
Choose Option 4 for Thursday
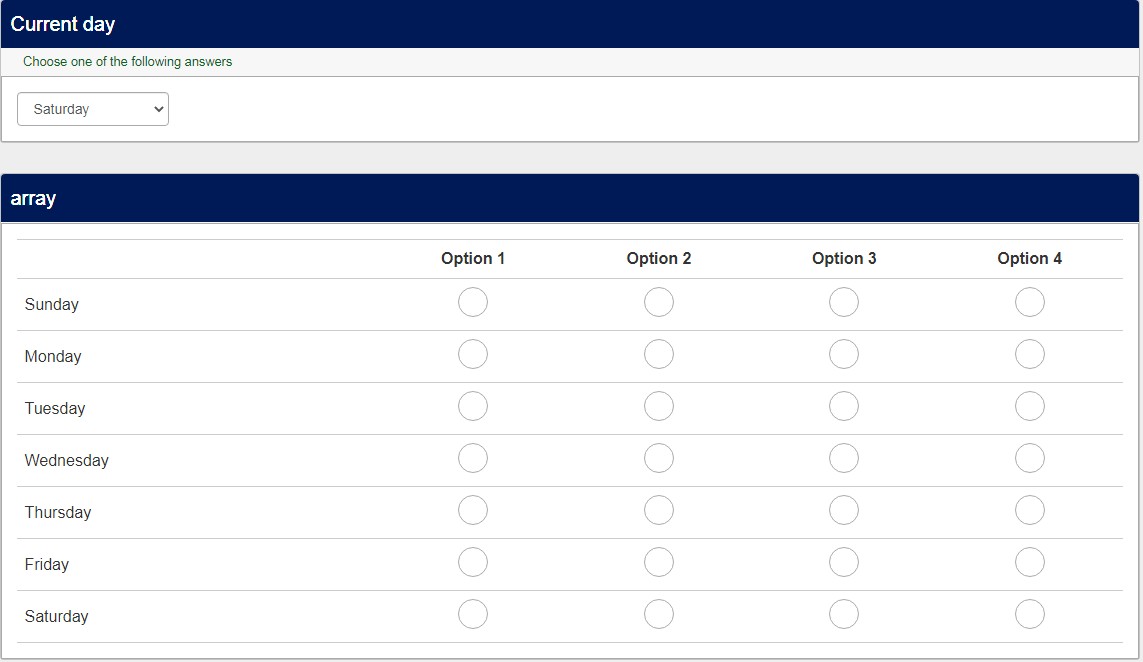1030,510
